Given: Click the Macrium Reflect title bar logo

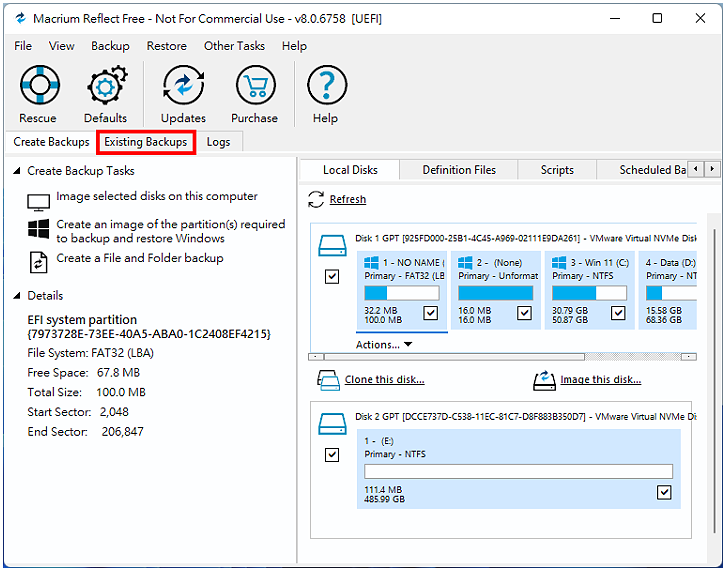Looking at the screenshot, I should pos(20,19).
